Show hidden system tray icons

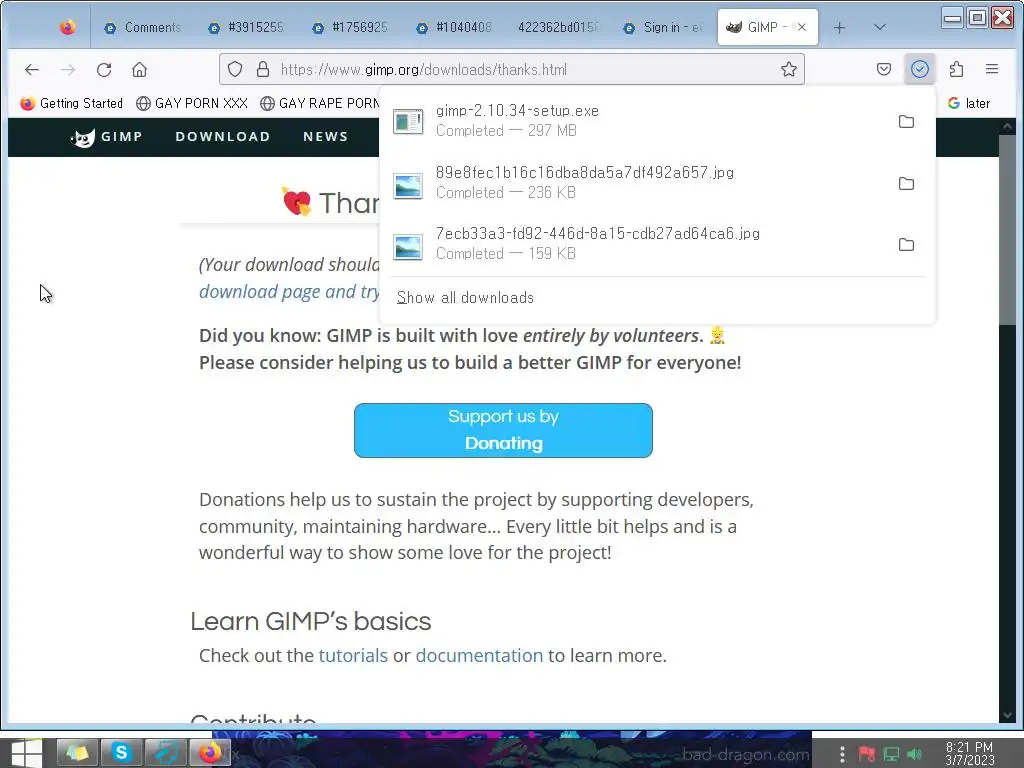tap(842, 754)
